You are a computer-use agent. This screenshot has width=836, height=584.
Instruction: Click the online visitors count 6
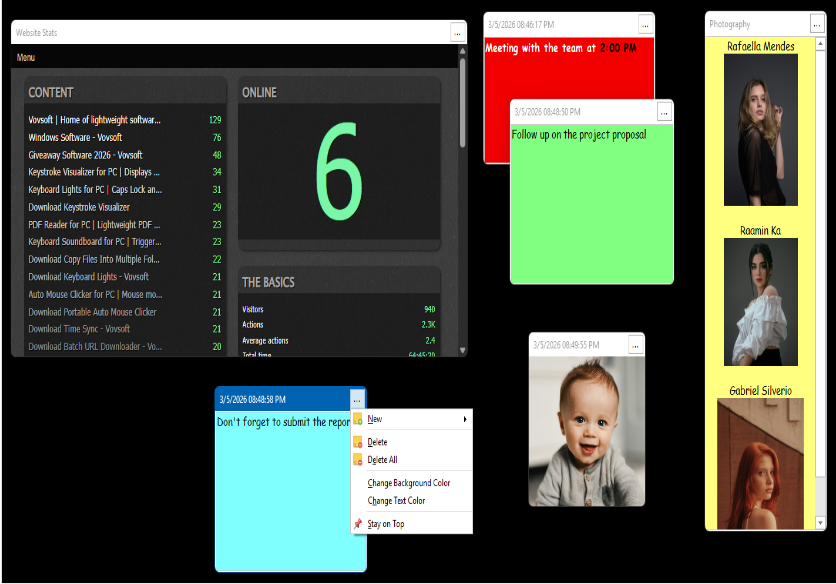pos(340,172)
